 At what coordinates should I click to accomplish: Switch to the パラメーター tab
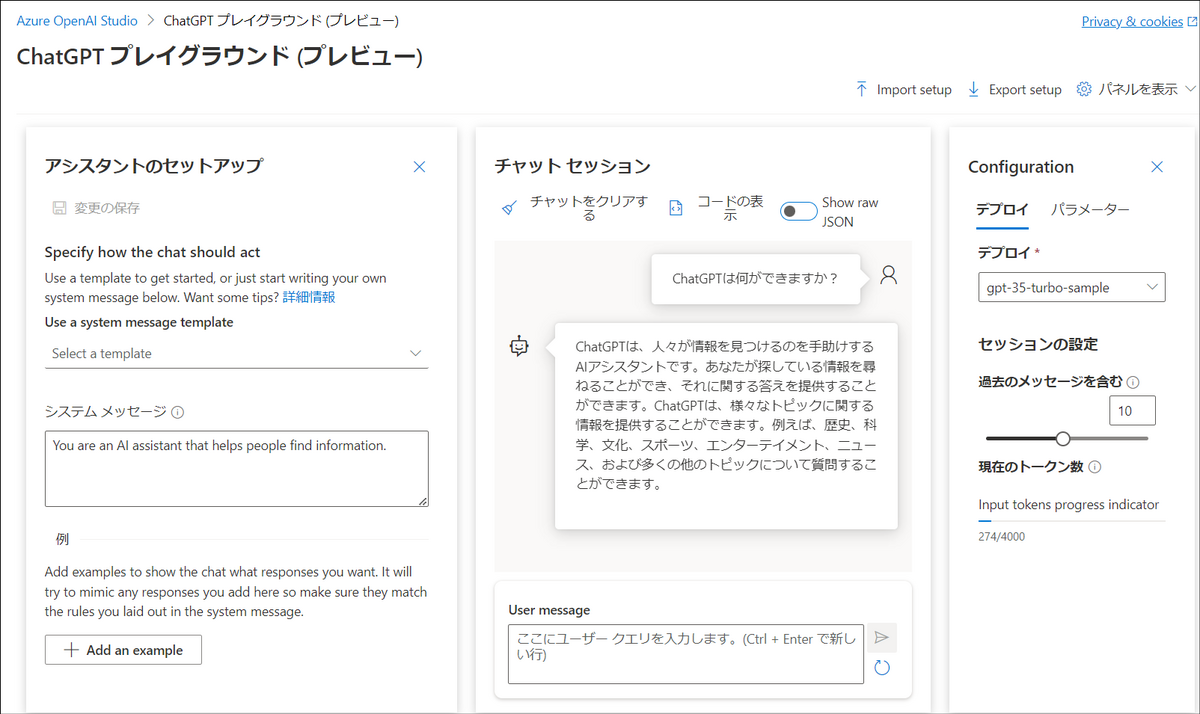point(1090,210)
